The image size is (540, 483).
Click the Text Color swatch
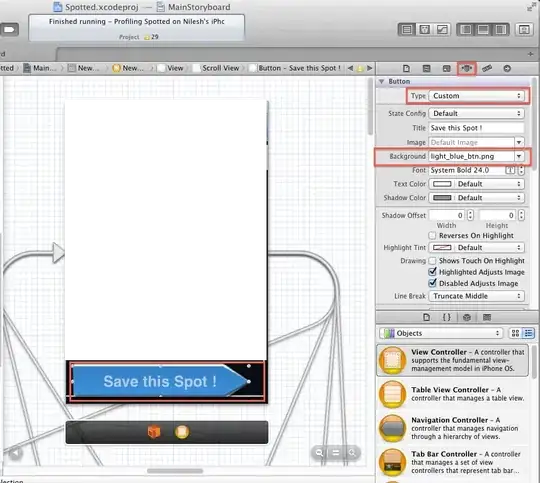pos(442,184)
